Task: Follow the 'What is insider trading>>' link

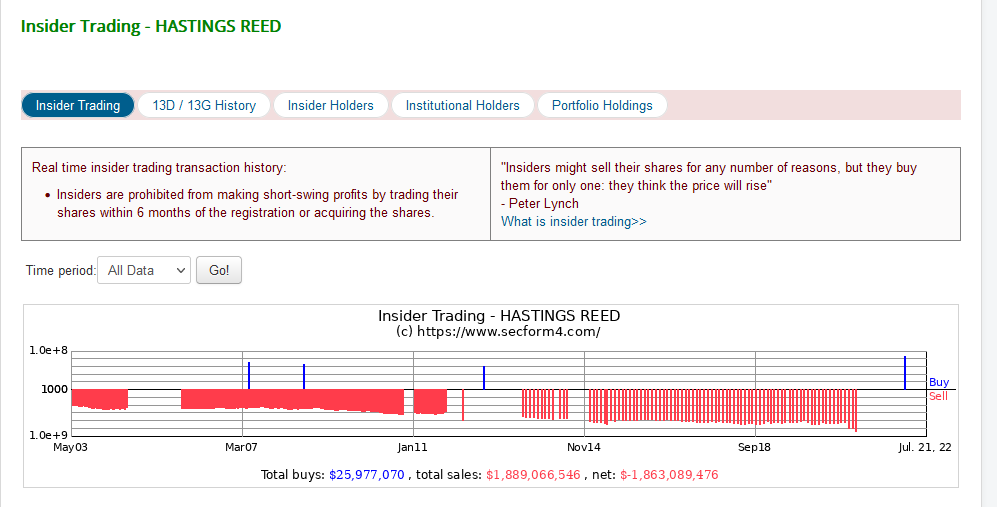Action: 574,221
